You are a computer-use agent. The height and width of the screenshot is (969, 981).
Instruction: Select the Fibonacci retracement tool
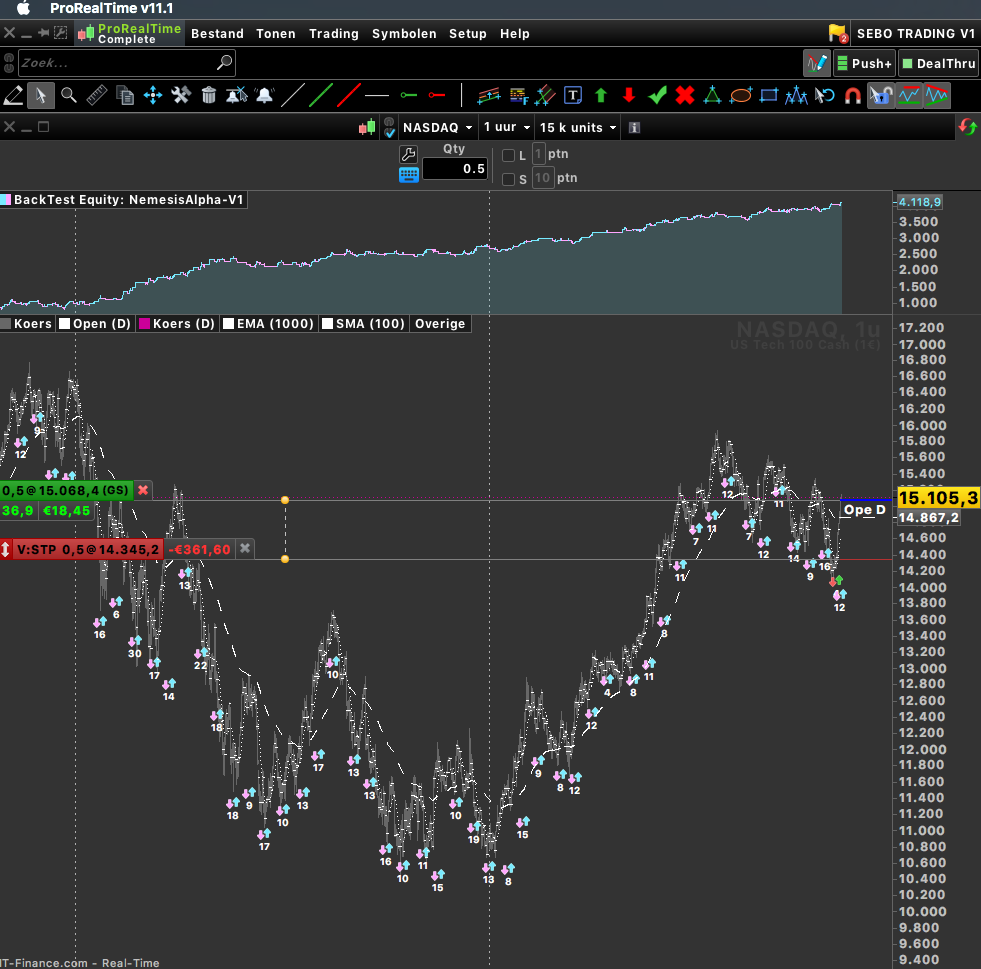(x=517, y=96)
